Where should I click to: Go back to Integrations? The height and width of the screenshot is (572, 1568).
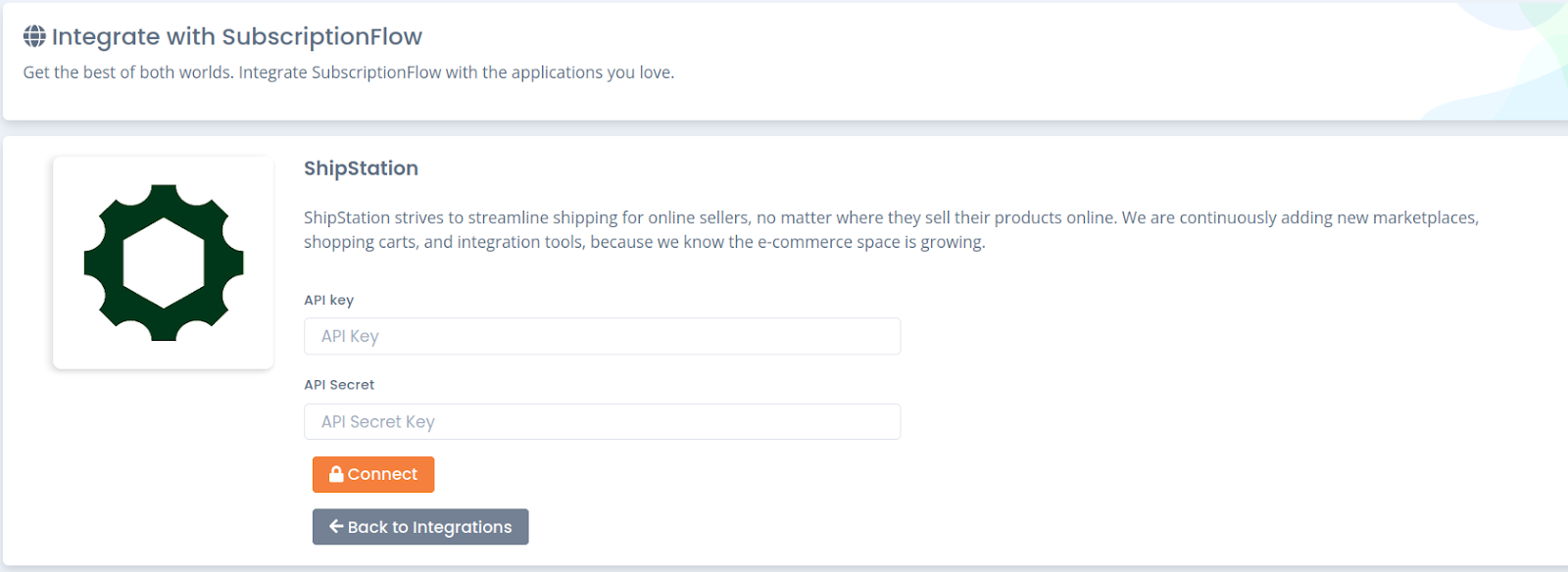[x=420, y=527]
